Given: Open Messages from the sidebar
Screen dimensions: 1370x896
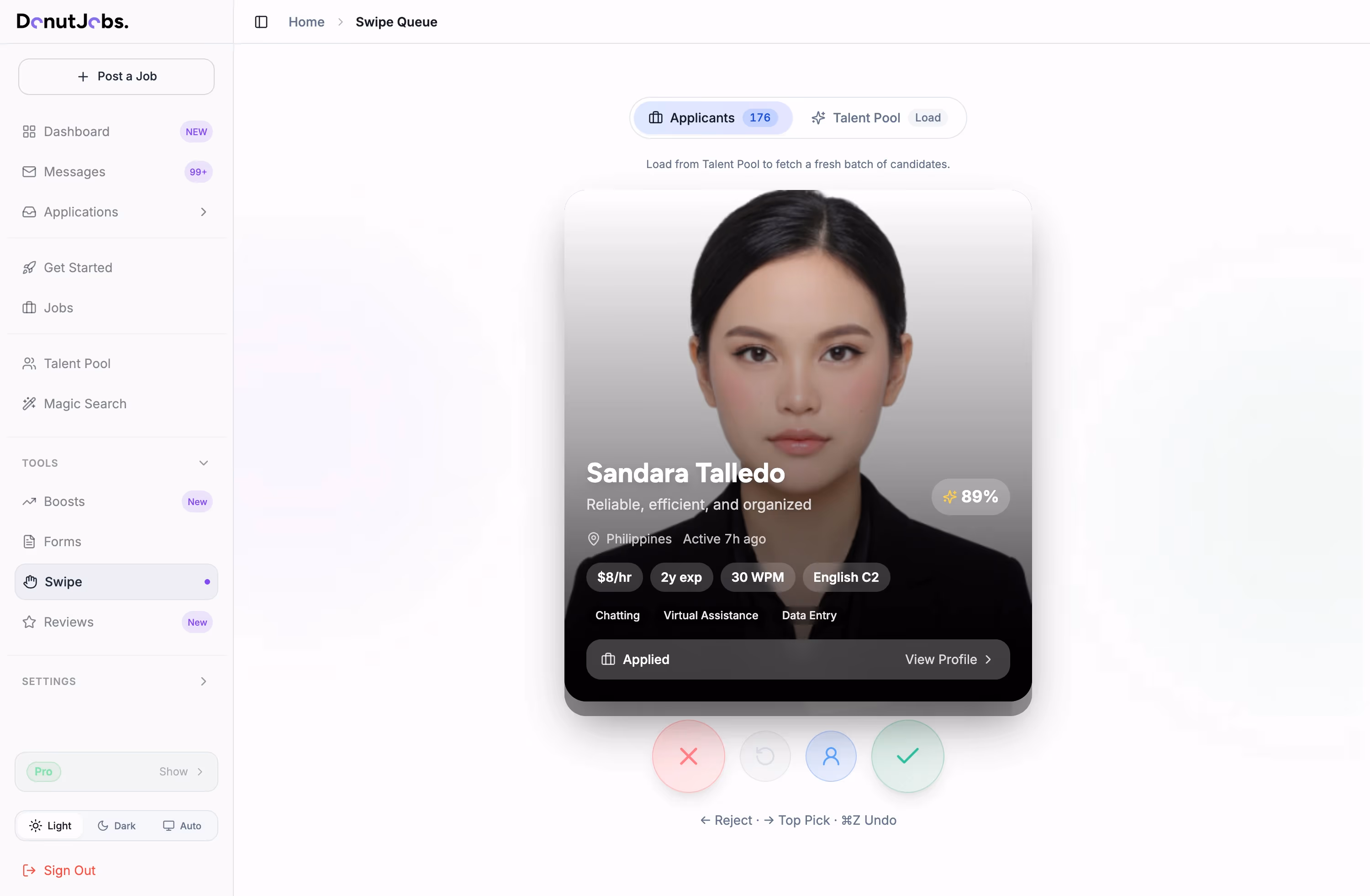Looking at the screenshot, I should pos(116,172).
